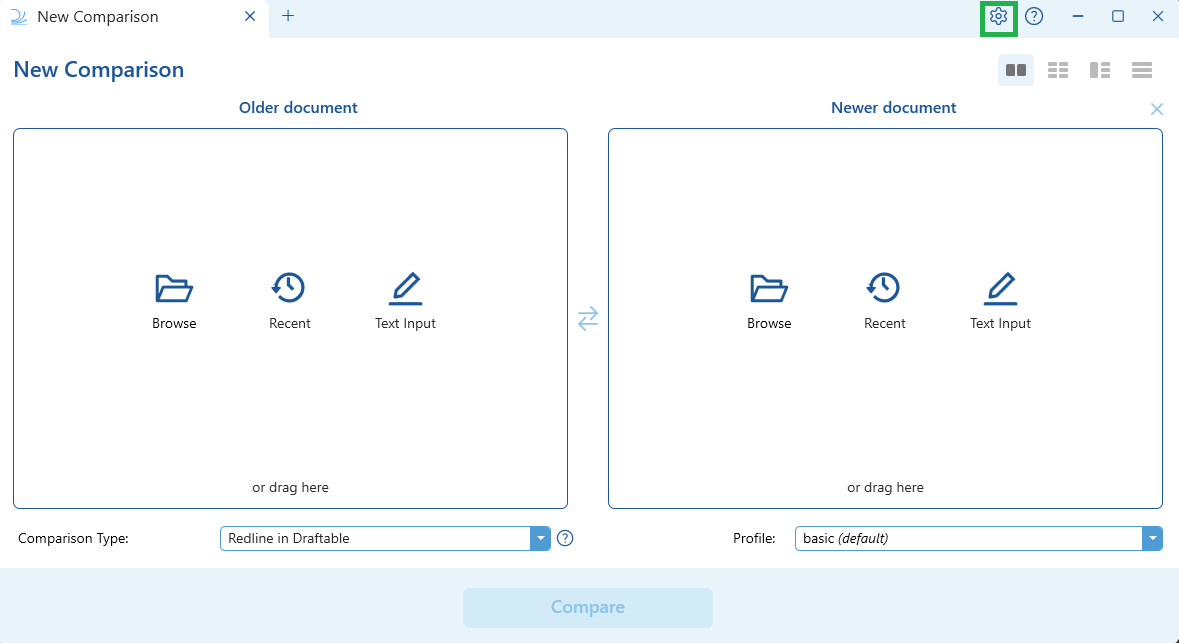Open the settings gear icon
This screenshot has width=1179, height=643.
pyautogui.click(x=999, y=17)
